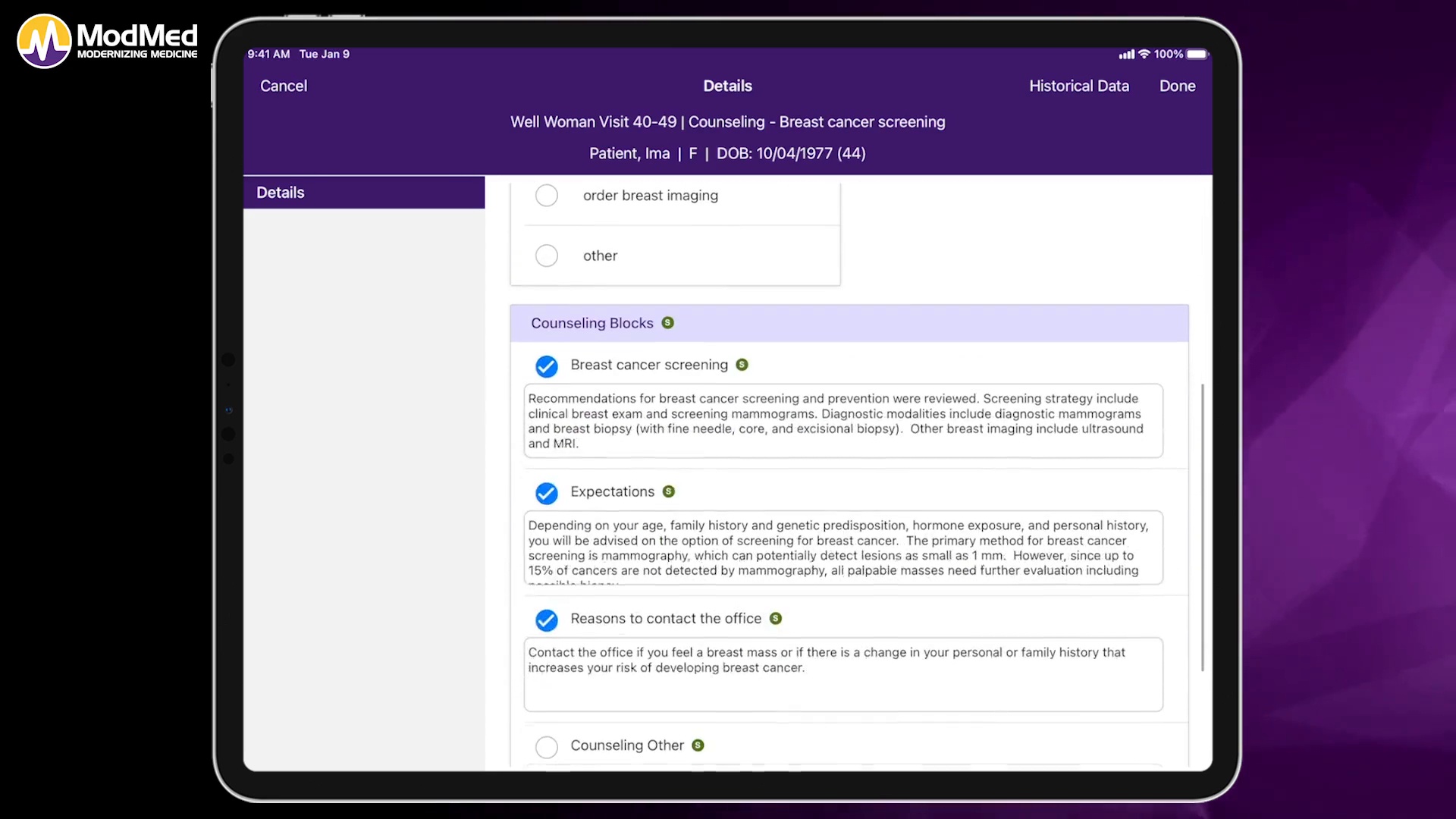Screen dimensions: 1456x819
Task: Click Cancel to discard changes
Action: point(283,86)
